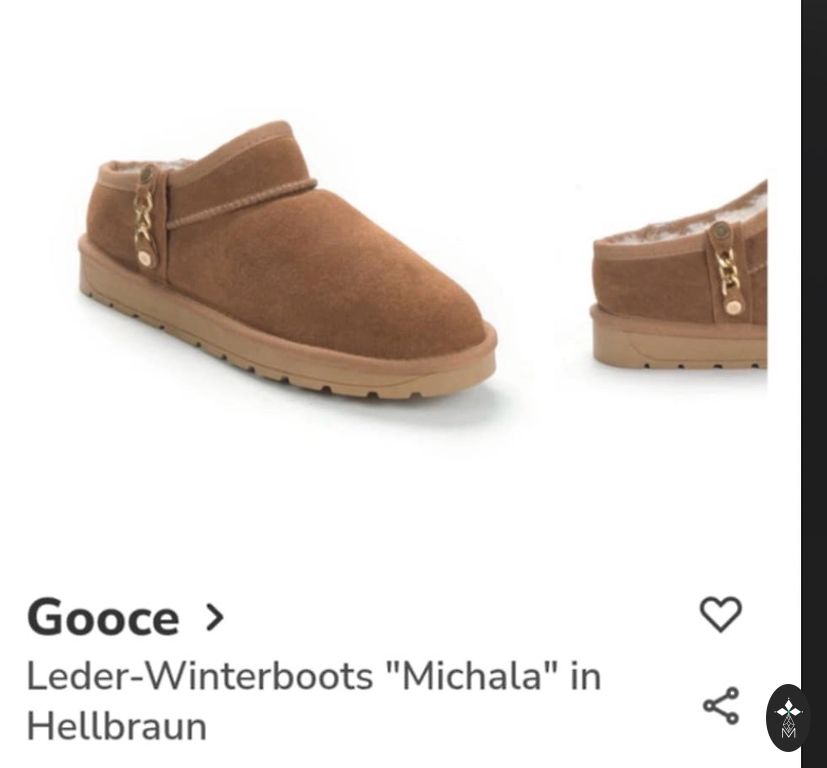
Task: Open the Gooce brand page link
Action: point(103,617)
